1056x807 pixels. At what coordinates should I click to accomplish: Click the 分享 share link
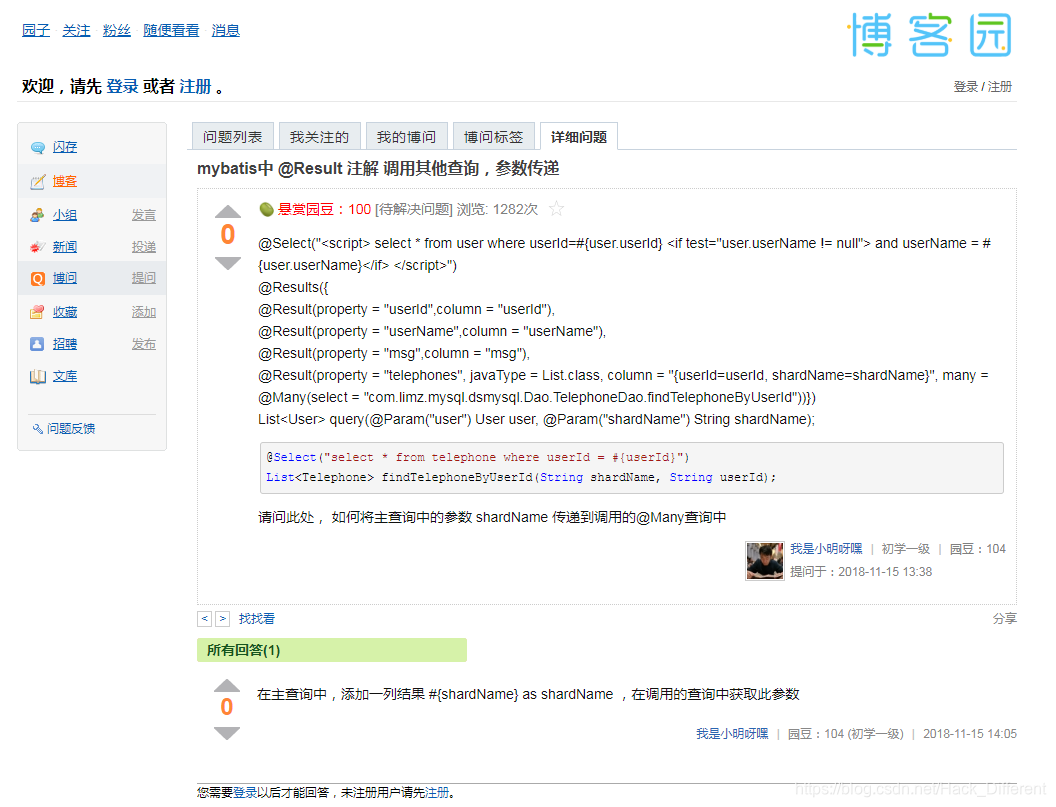[1005, 618]
